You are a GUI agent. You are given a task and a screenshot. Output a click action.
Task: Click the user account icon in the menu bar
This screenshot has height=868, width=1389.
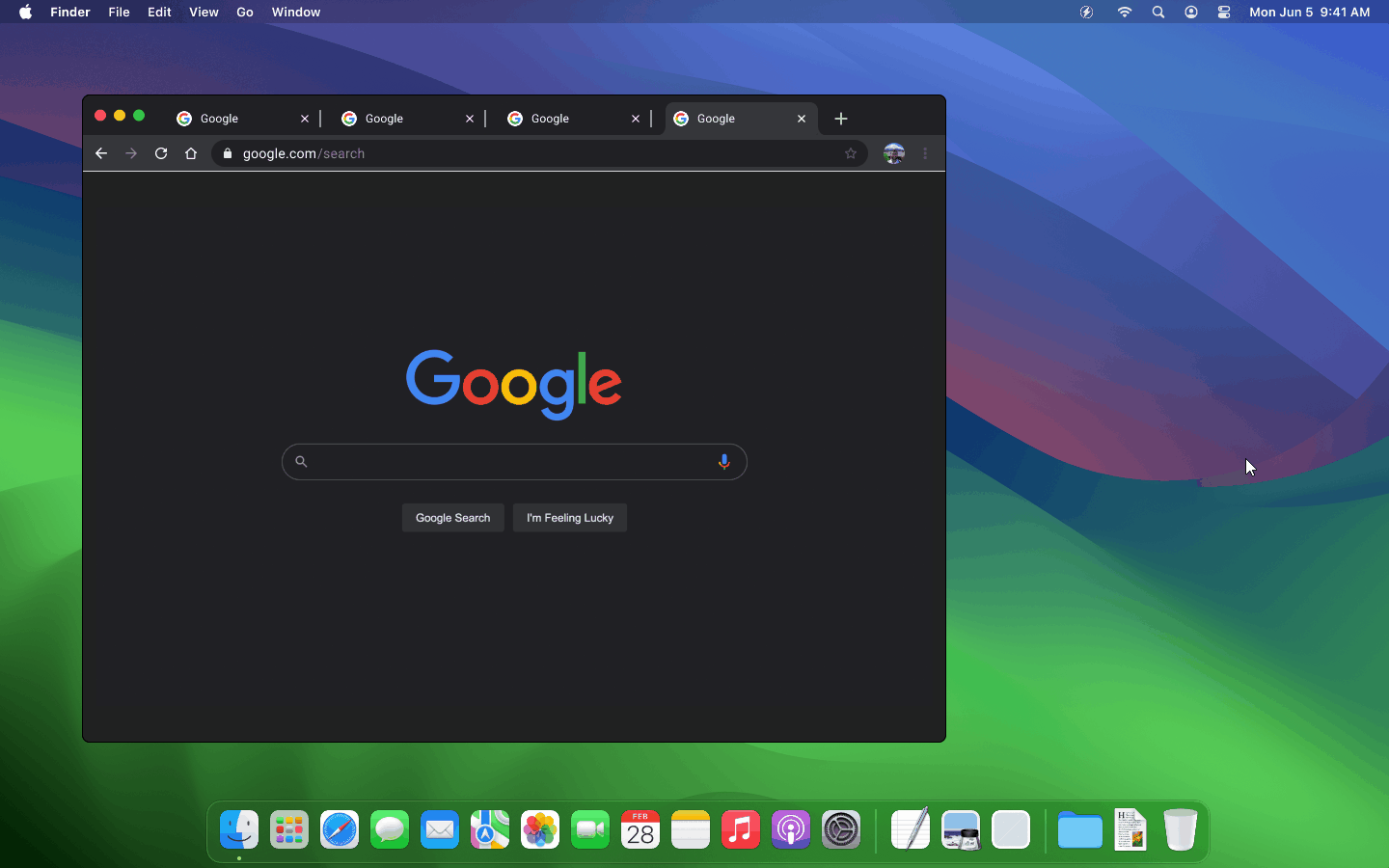click(1191, 12)
